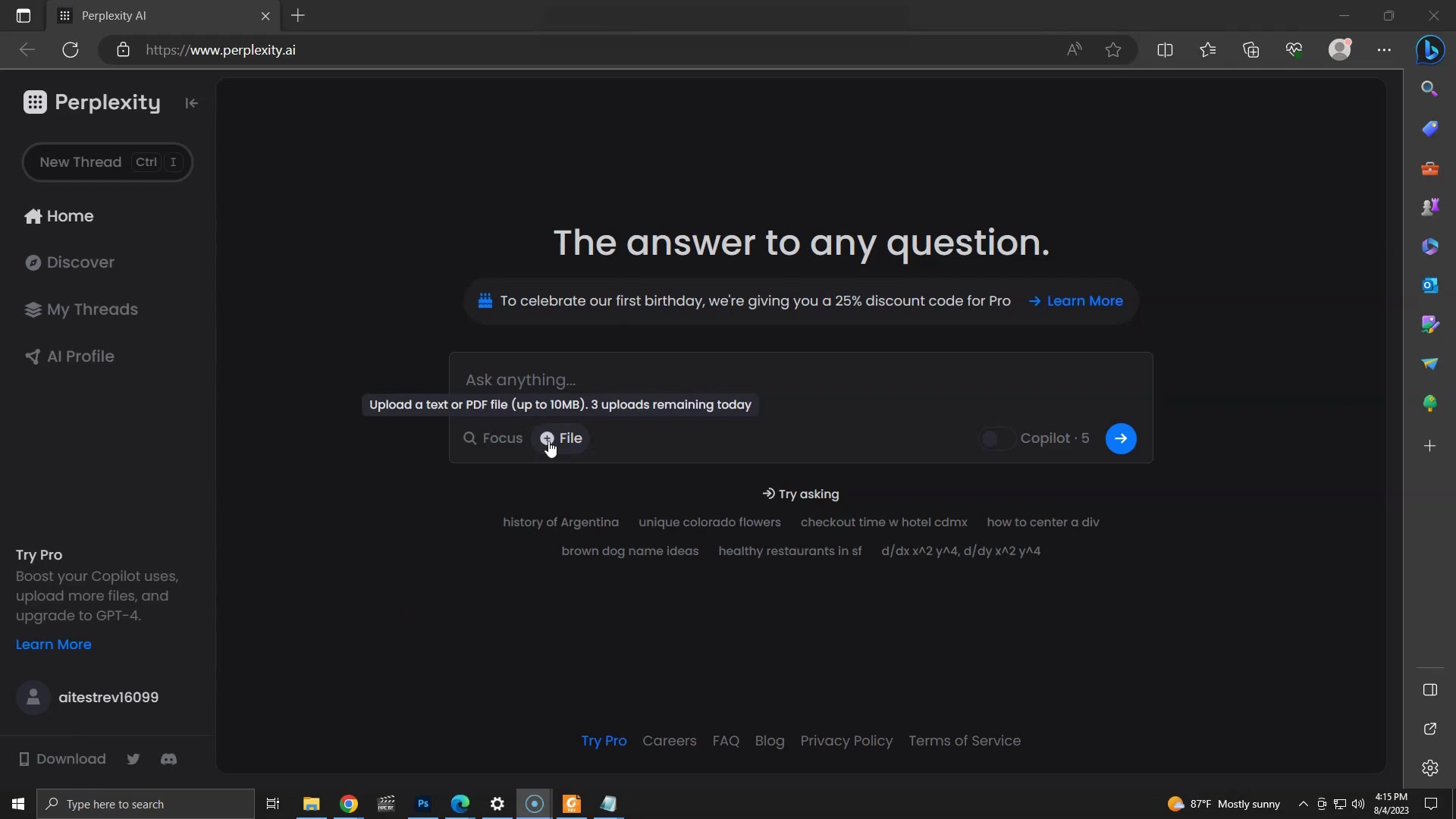The width and height of the screenshot is (1456, 819).
Task: Open Outlook from the Edge sidebar
Action: coord(1430,285)
